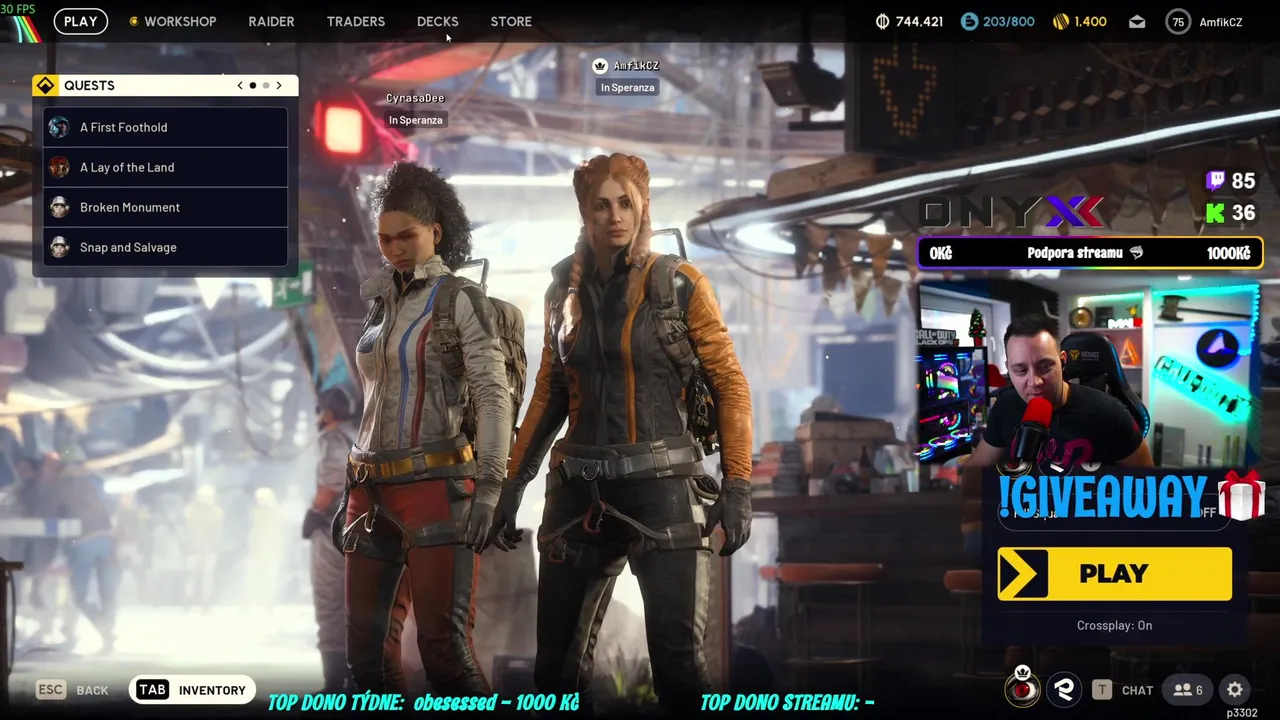Open the A First Foothold quest
Viewport: 1280px width, 720px height.
[x=166, y=127]
